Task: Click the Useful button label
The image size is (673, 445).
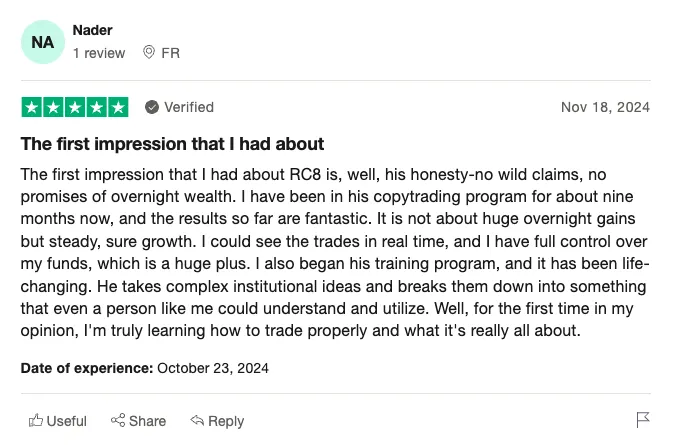Action: coord(67,421)
